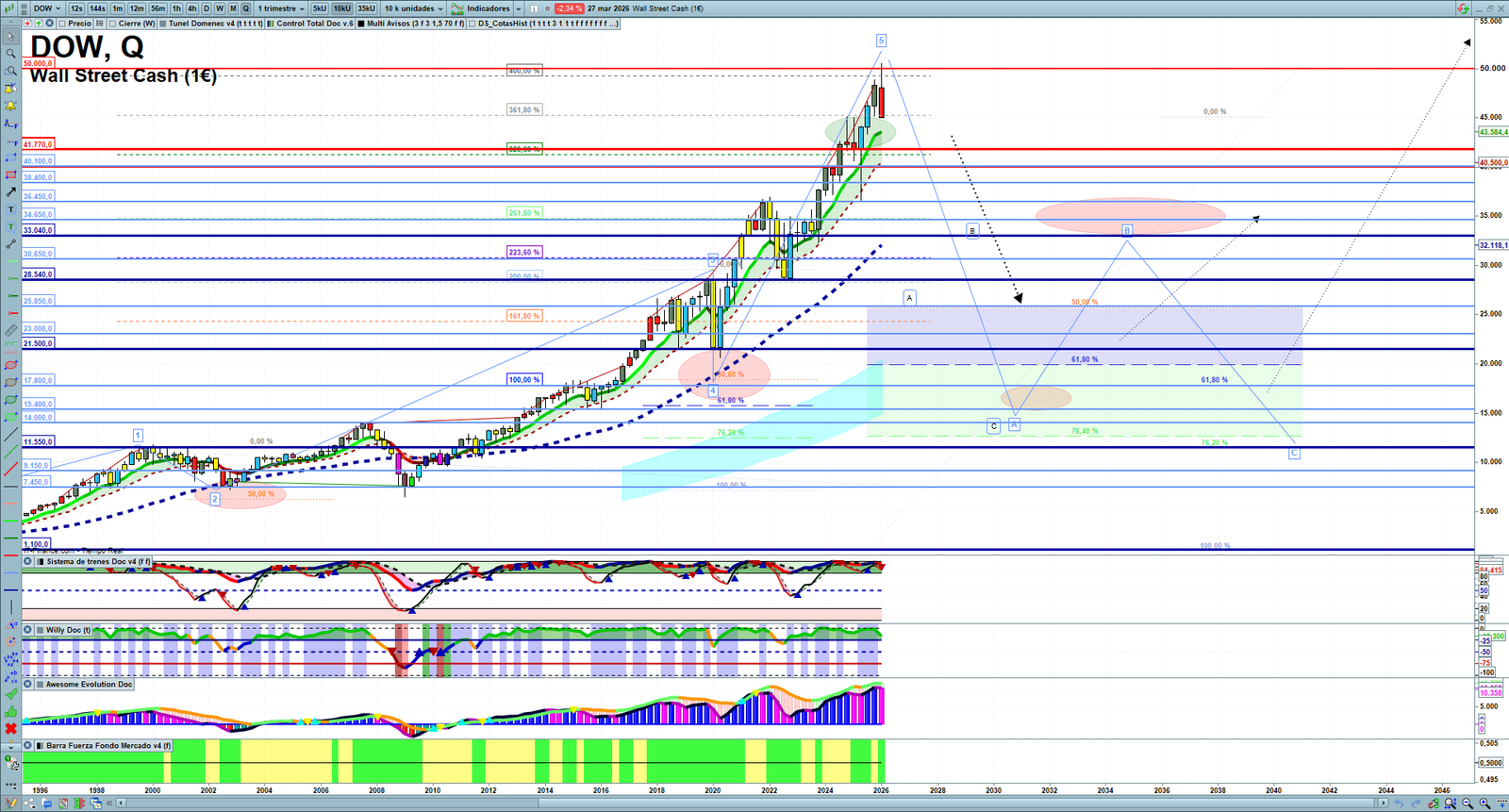
Task: Toggle the DS_CotasHist checkbox
Action: point(473,24)
